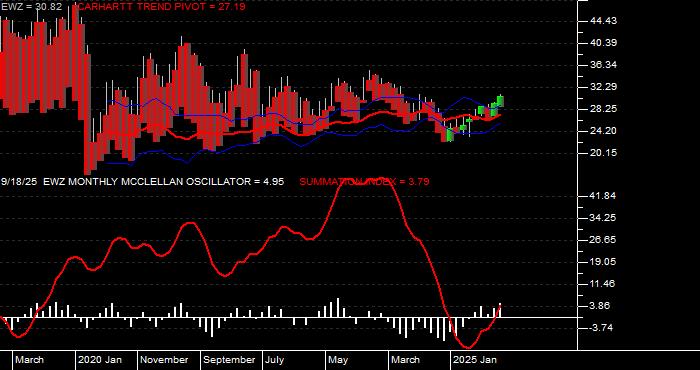700x370 pixels.
Task: Select the 2020 Jan date marker
Action: (x=100, y=360)
